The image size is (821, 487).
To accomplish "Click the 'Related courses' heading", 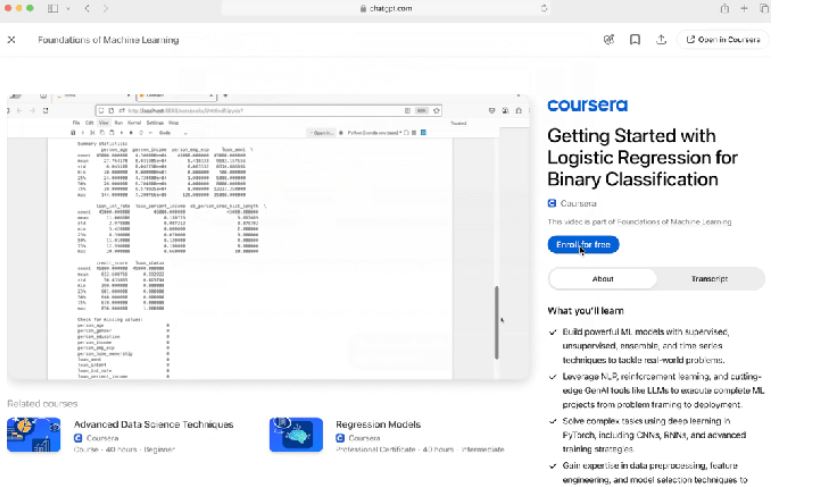I will (42, 404).
